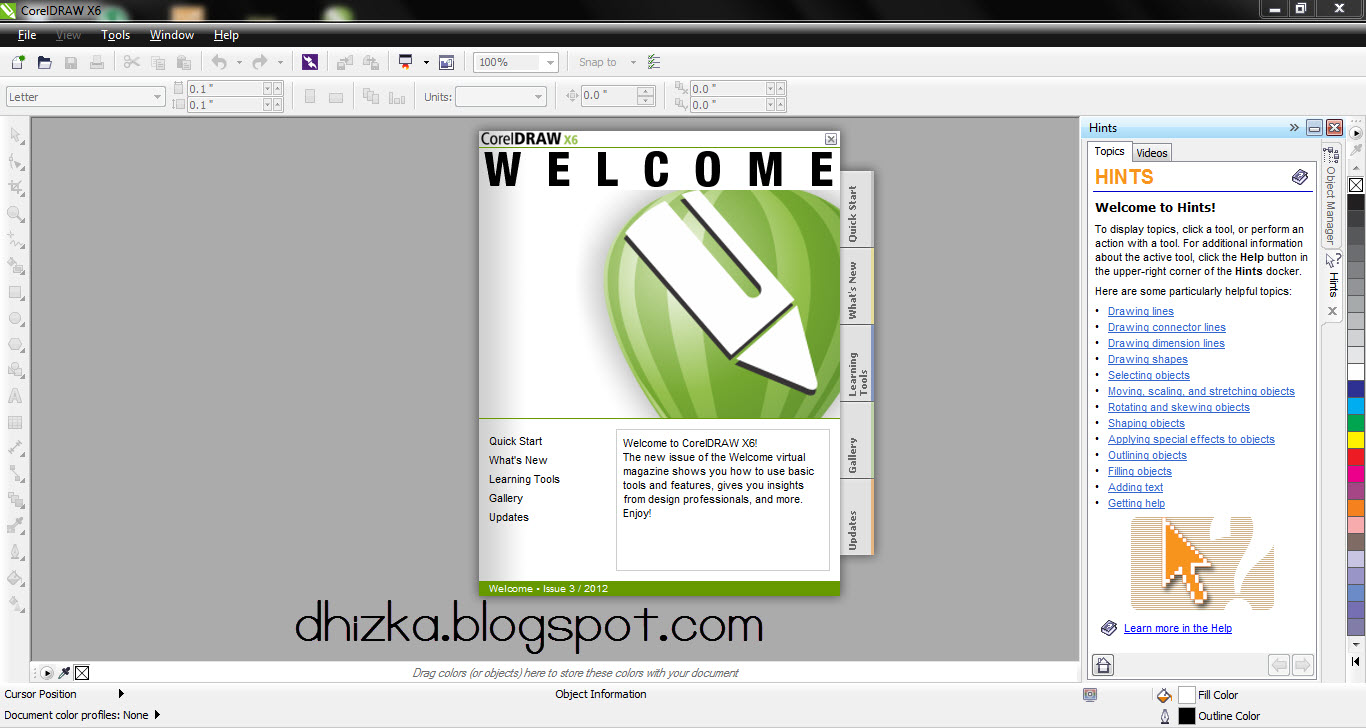Select the Pick tool in the toolbox

coord(16,135)
